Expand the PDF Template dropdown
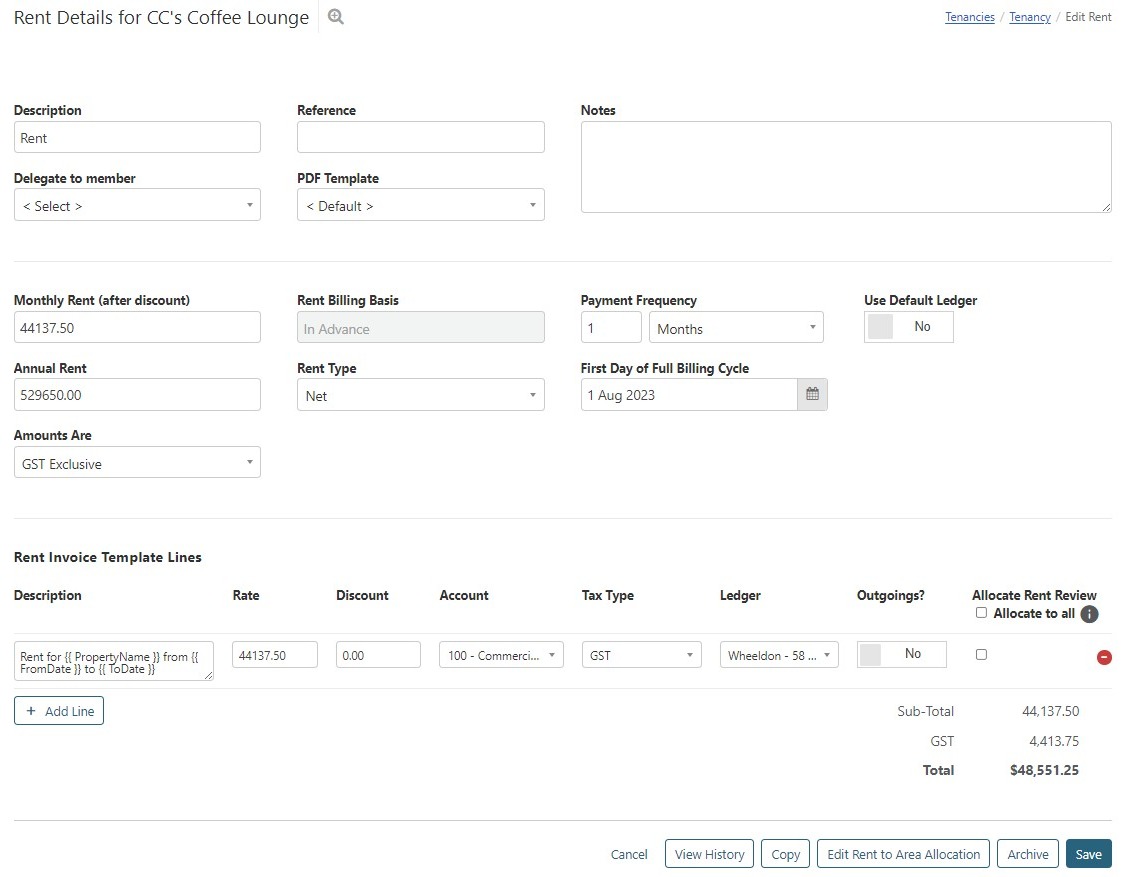Viewport: 1126px width, 877px height. 420,206
